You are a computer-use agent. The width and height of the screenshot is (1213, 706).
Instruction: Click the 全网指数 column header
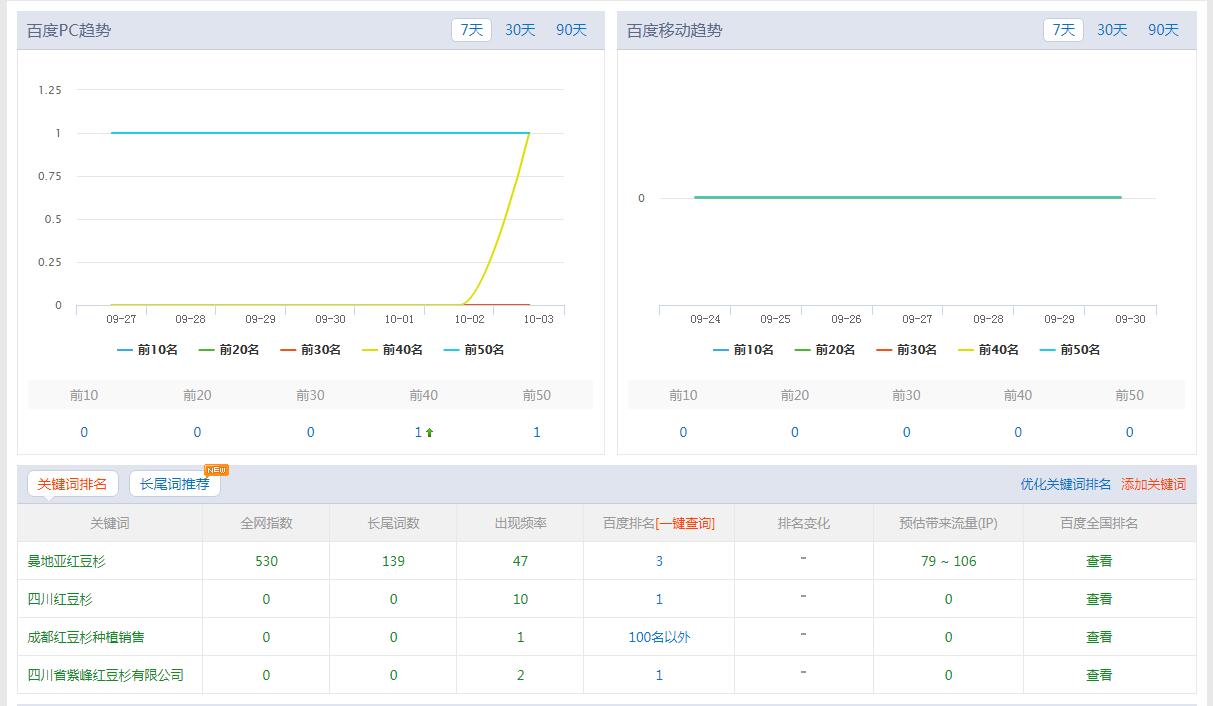(266, 523)
